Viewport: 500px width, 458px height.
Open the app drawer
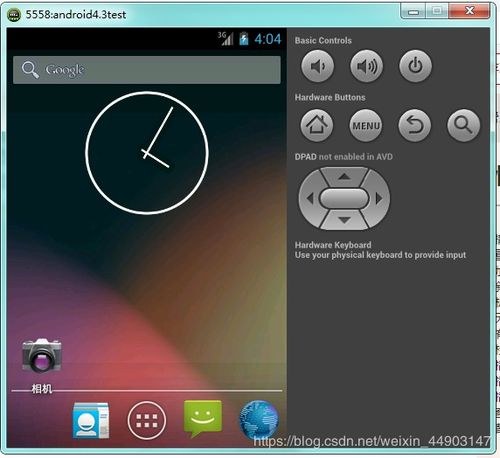click(x=147, y=420)
